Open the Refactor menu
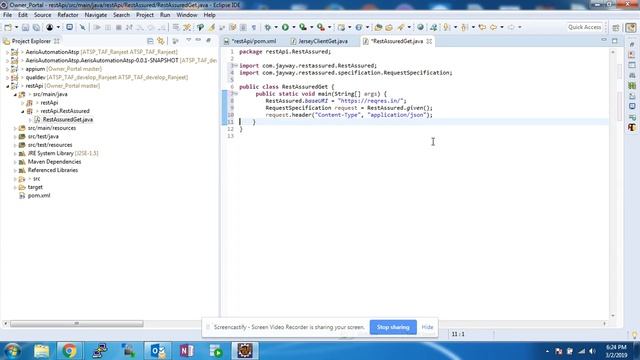This screenshot has height=360, width=640. point(68,15)
